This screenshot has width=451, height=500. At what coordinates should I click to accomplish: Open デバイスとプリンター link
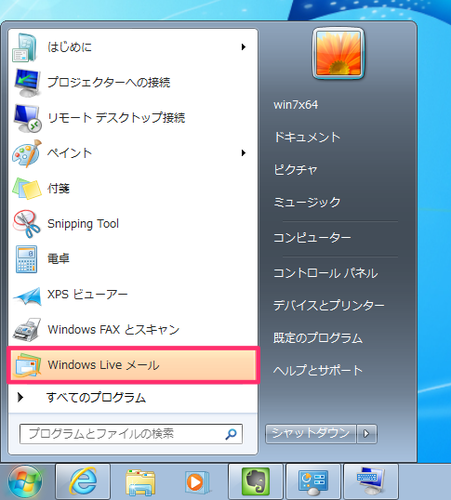tap(329, 305)
